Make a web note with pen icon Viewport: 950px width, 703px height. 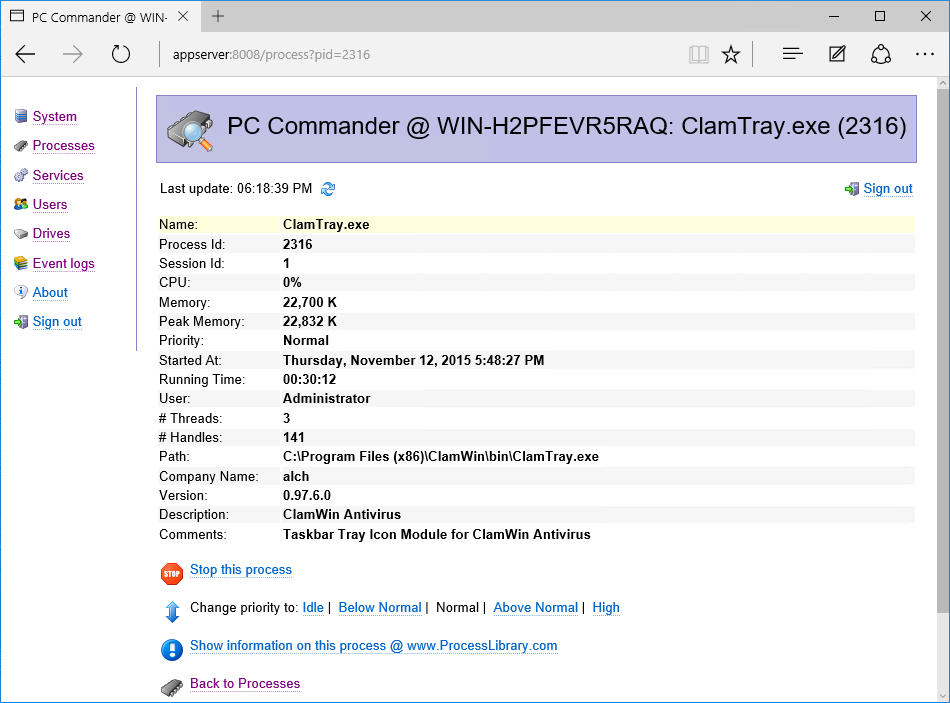(x=837, y=55)
